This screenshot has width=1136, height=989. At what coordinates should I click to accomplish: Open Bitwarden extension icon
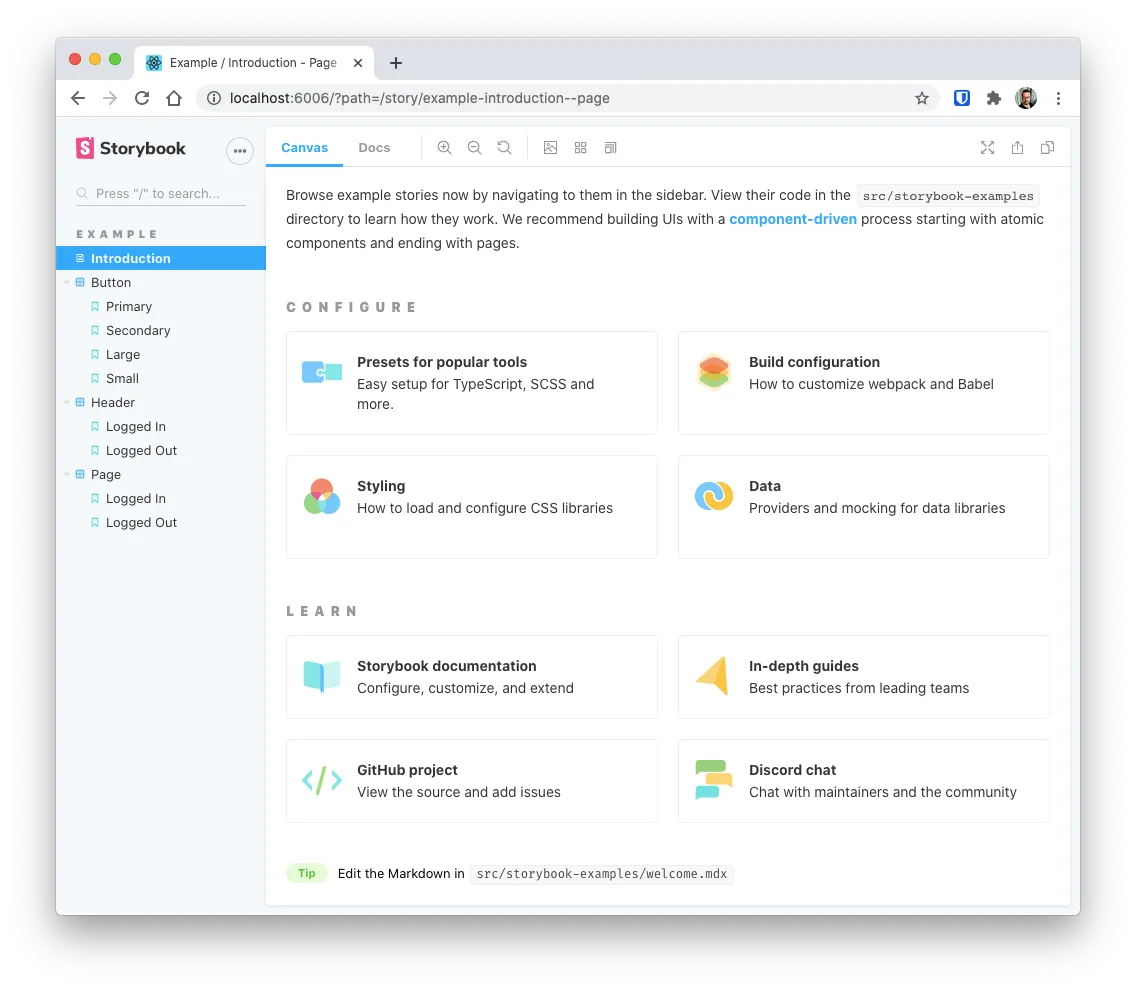[961, 99]
